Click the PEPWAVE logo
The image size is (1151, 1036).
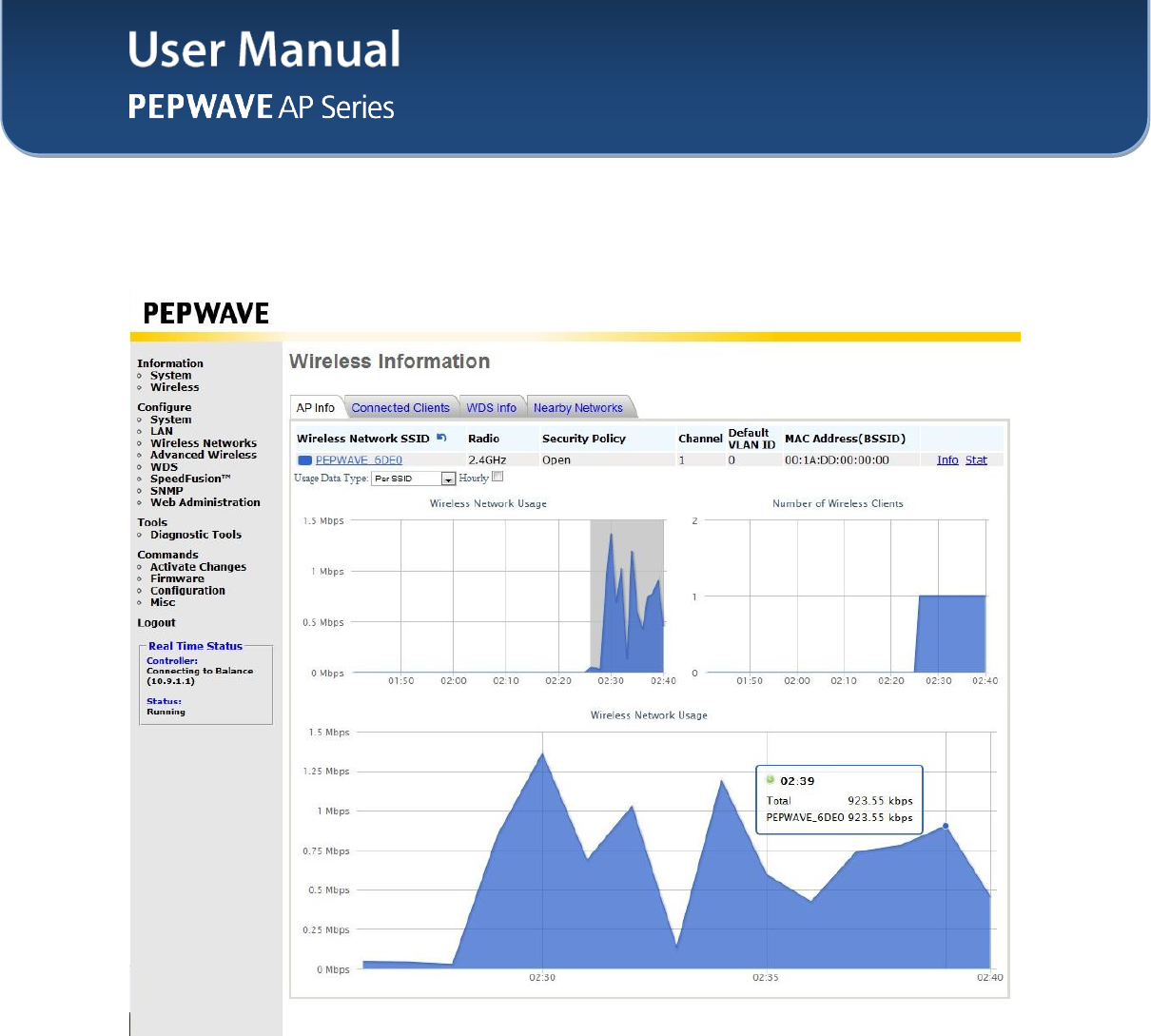(x=206, y=313)
